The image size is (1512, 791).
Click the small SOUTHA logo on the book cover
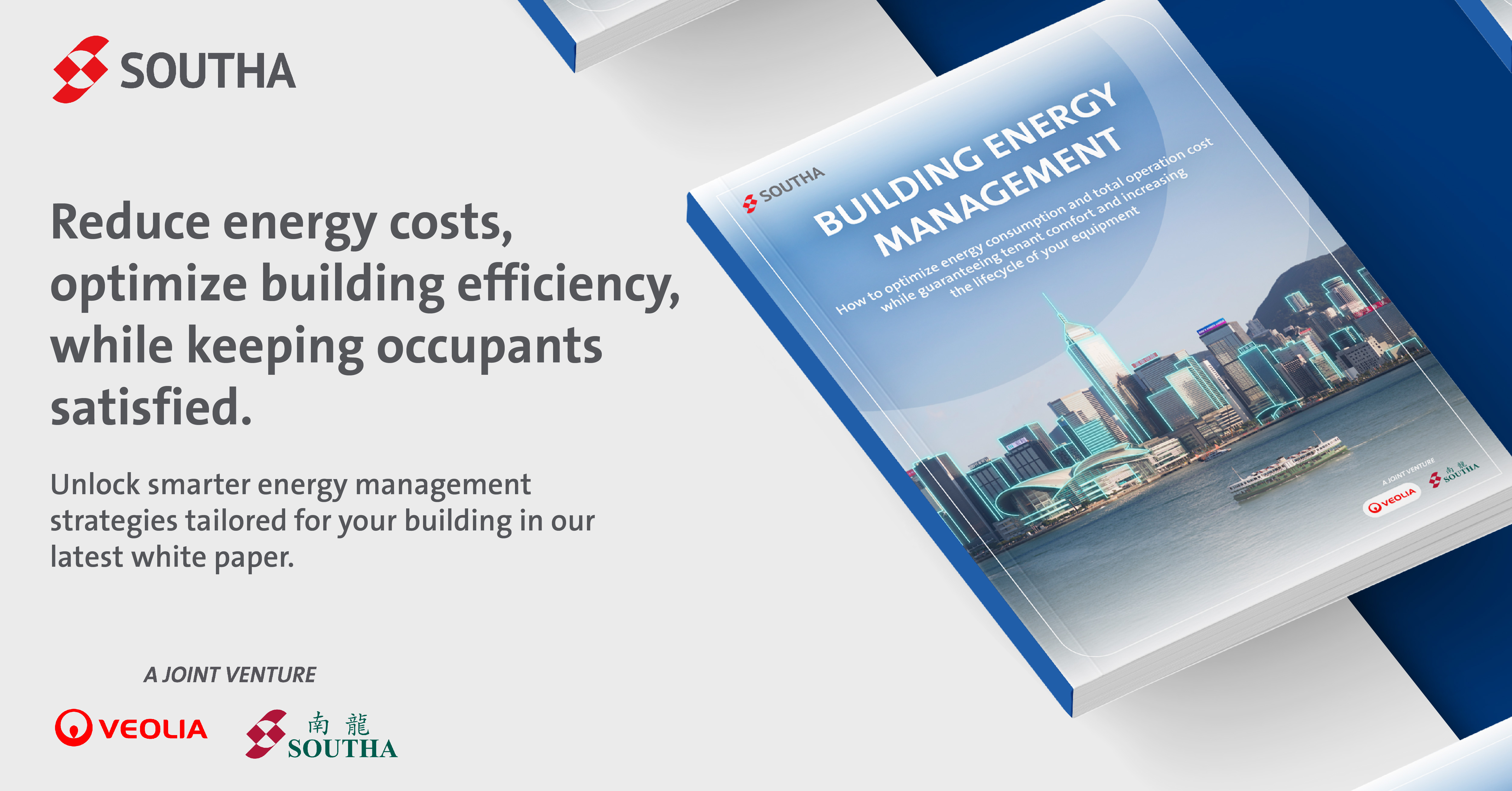click(x=784, y=190)
